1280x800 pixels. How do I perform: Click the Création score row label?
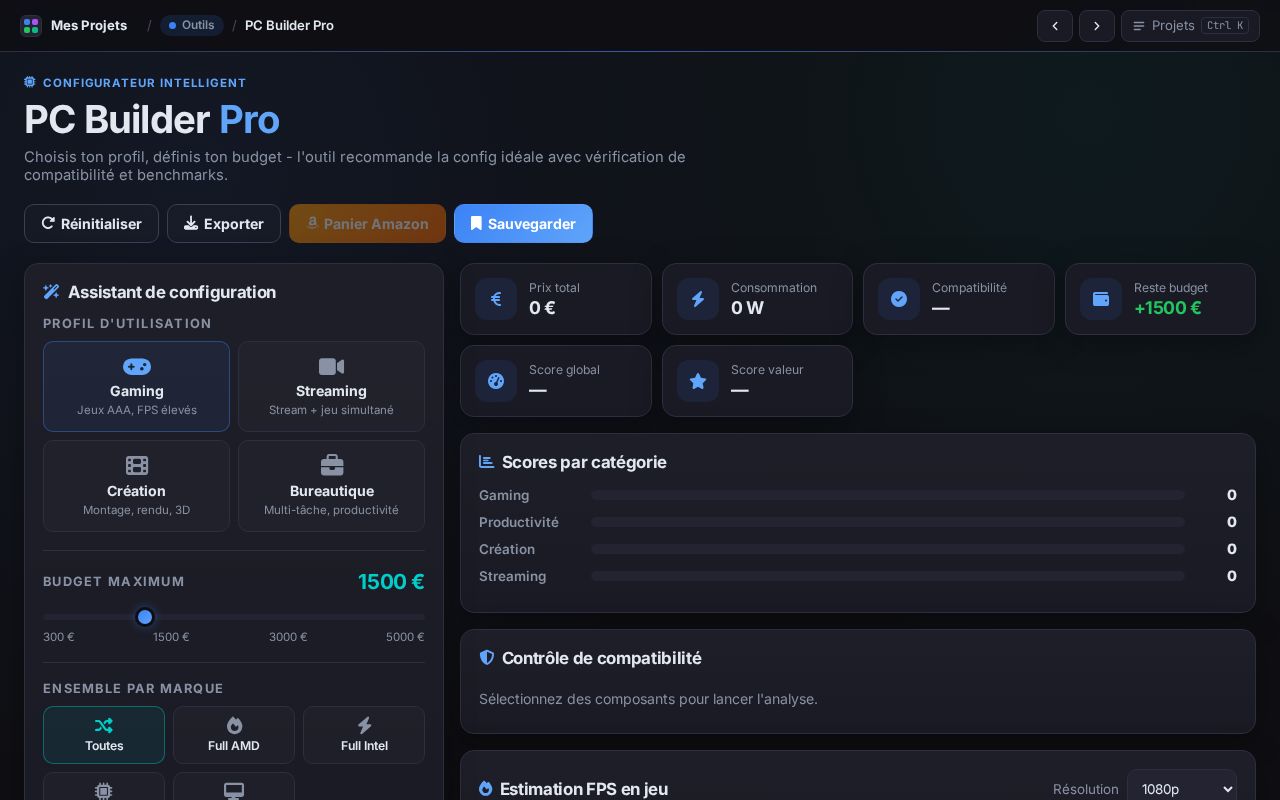[507, 549]
